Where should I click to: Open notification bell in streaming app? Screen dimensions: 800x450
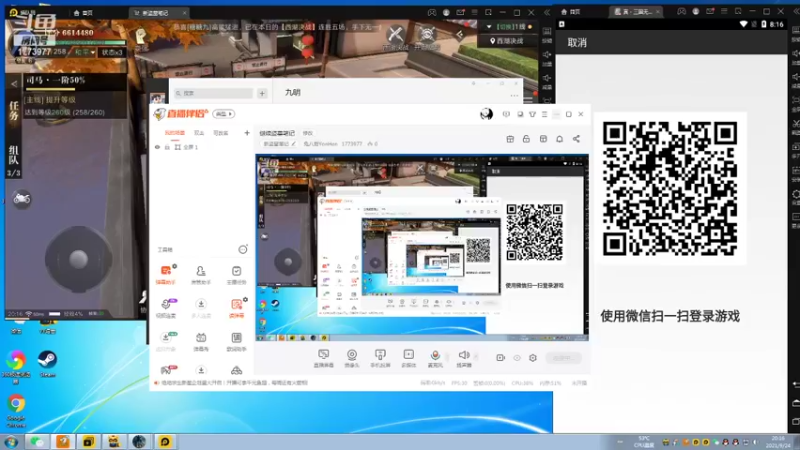[x=560, y=139]
